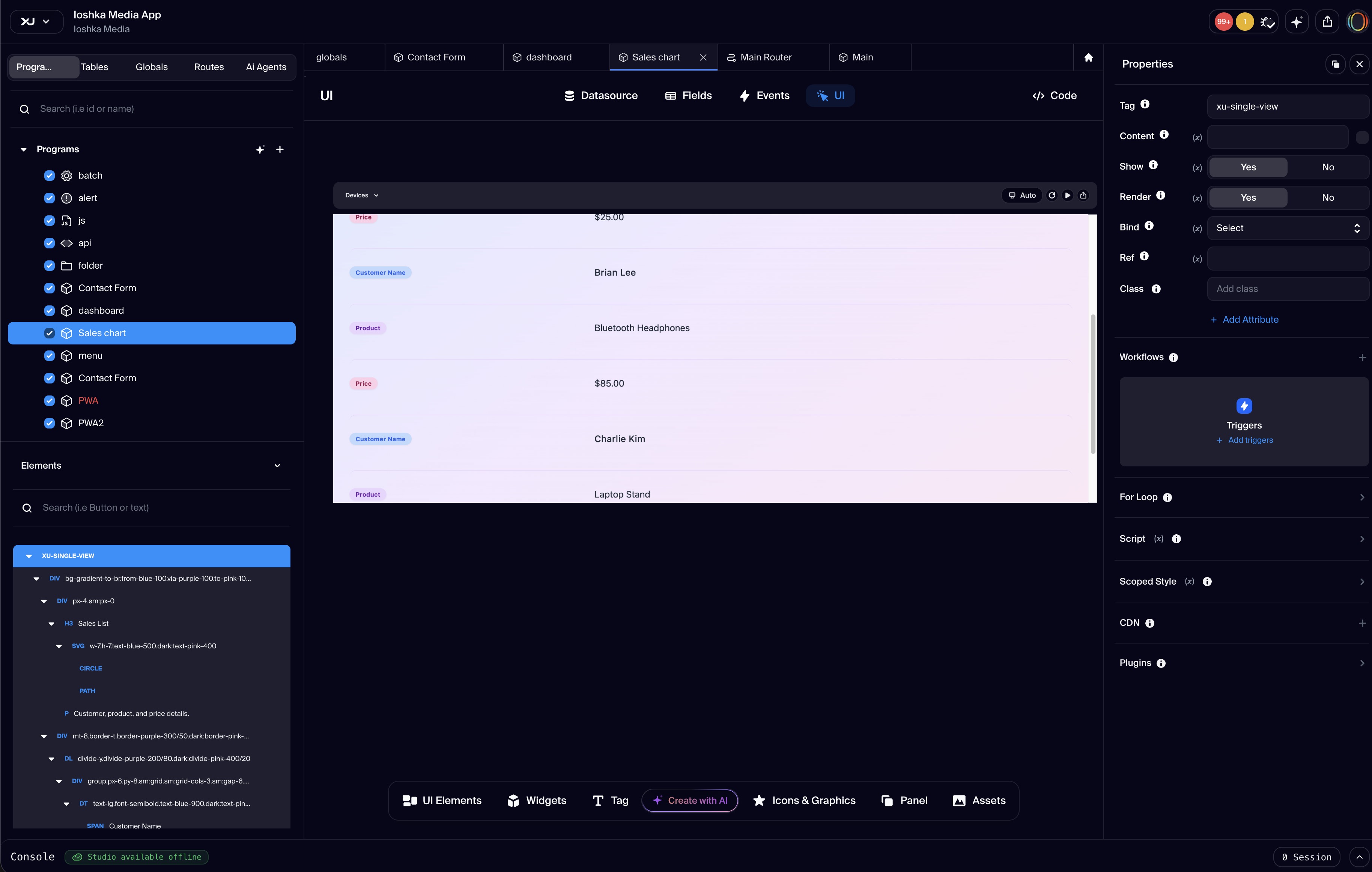Open the Code view
This screenshot has height=872, width=1372.
pos(1054,96)
